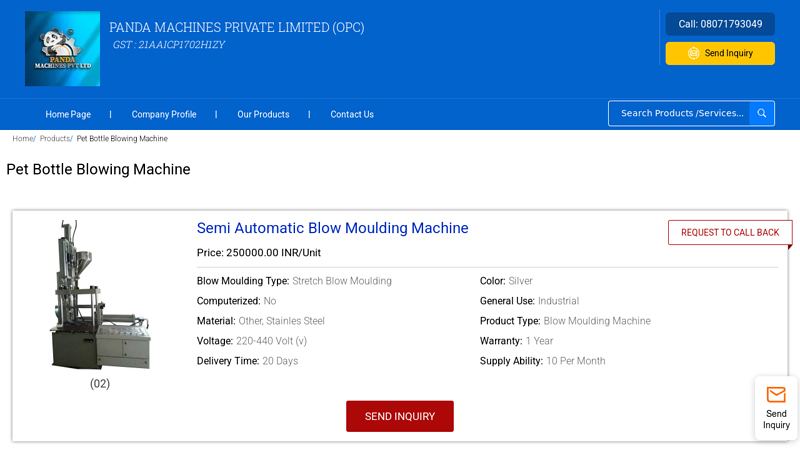
Task: Click the magnifier search icon button
Action: (x=762, y=113)
